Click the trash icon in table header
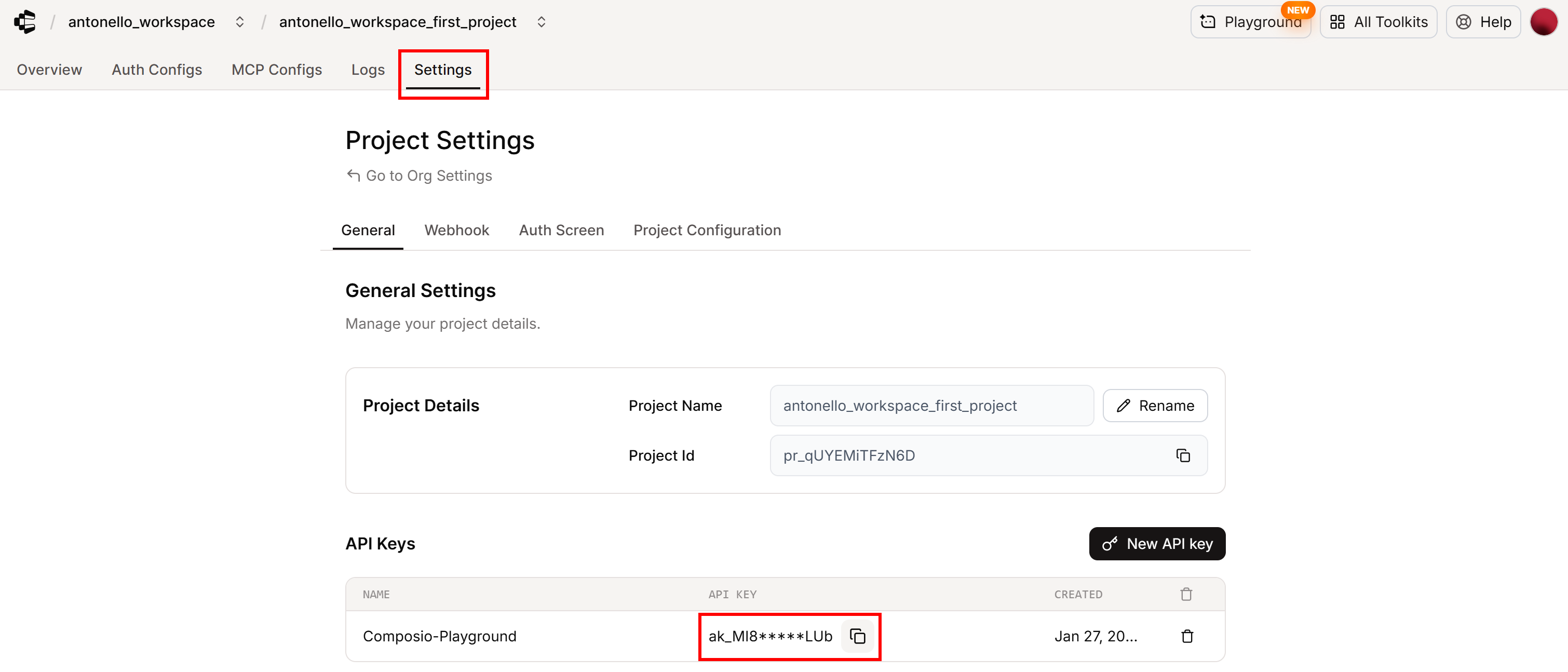Screen dimensions: 1568x672 pyautogui.click(x=1186, y=594)
